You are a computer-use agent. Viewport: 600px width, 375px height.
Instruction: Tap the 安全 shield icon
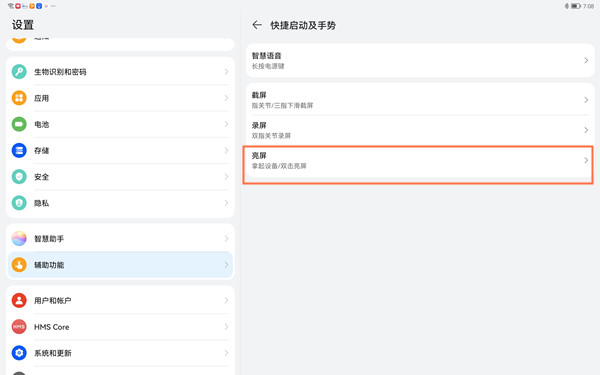pyautogui.click(x=19, y=177)
